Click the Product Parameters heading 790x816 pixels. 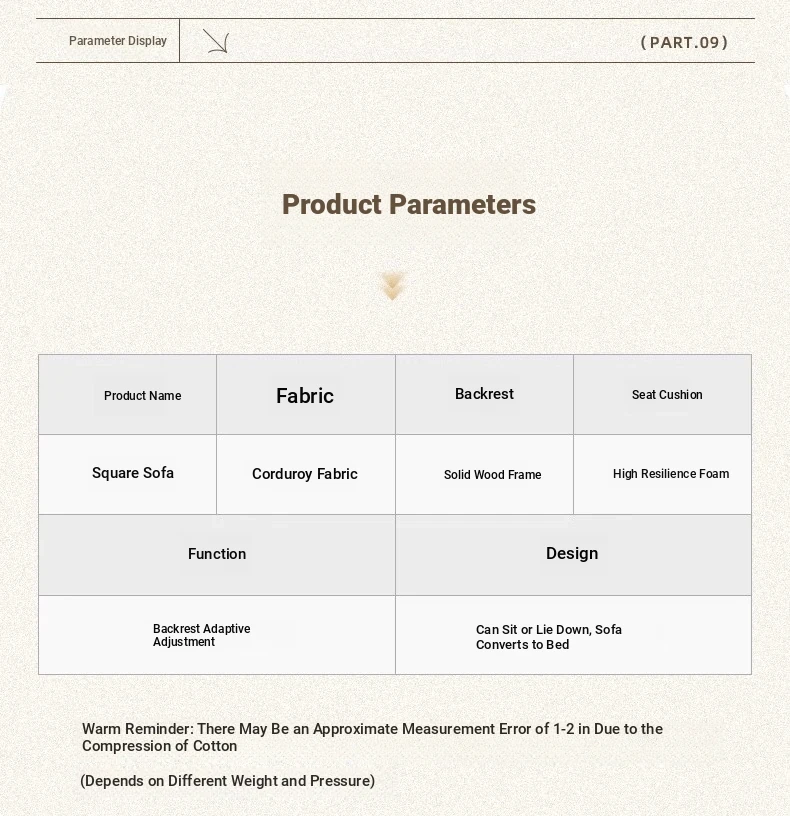click(409, 204)
